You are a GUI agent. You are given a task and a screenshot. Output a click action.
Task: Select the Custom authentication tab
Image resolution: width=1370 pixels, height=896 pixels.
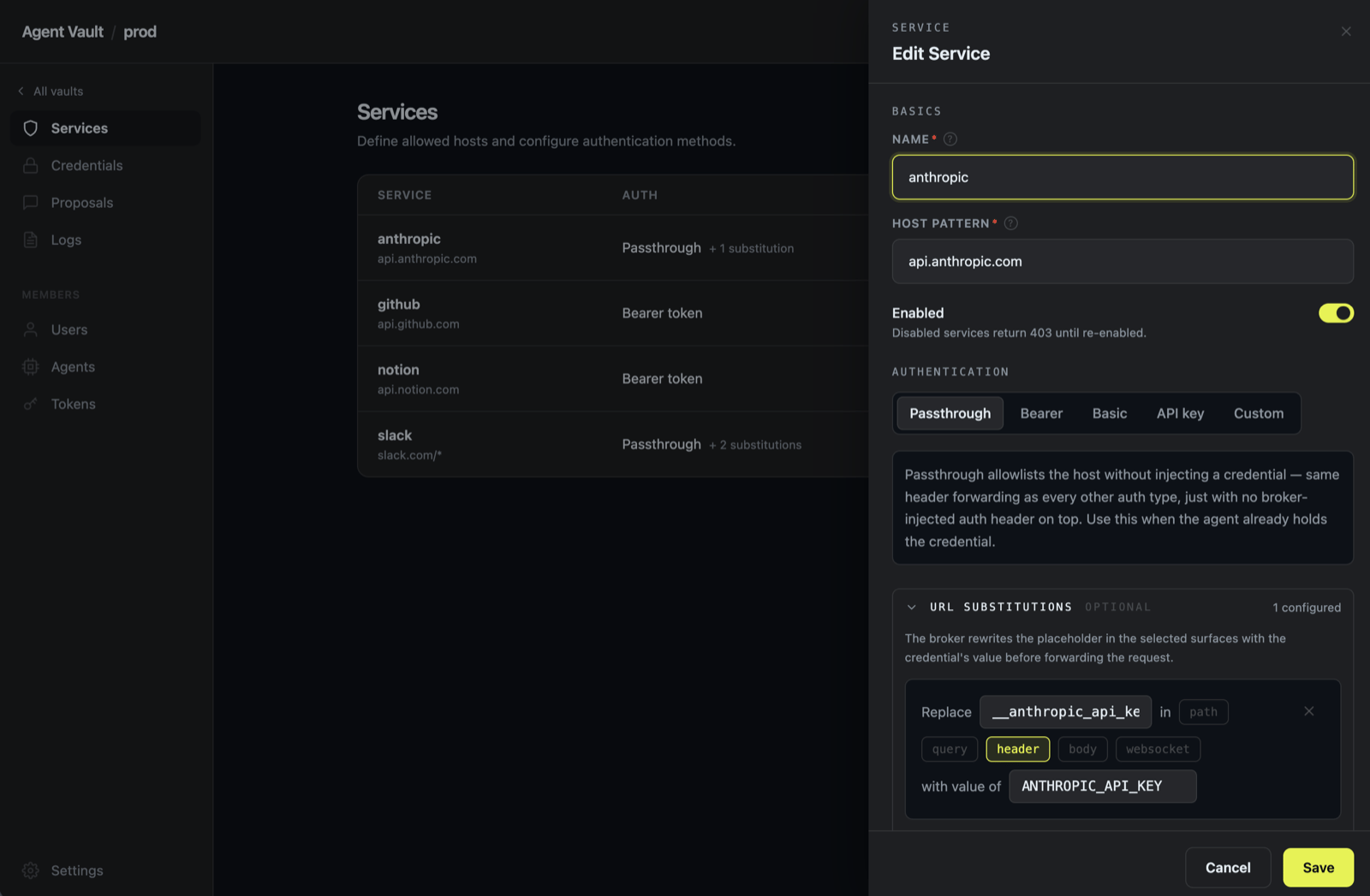pos(1259,413)
